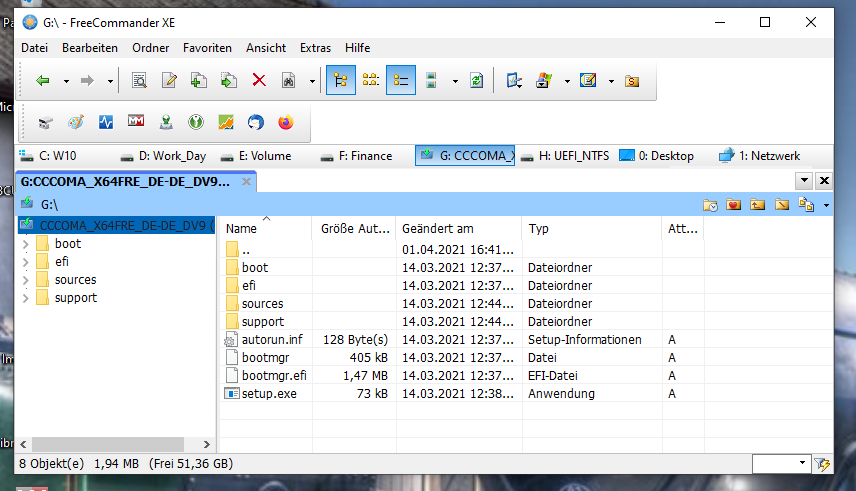856x491 pixels.
Task: Click the green figure icon in the second toolbar
Action: pos(166,122)
